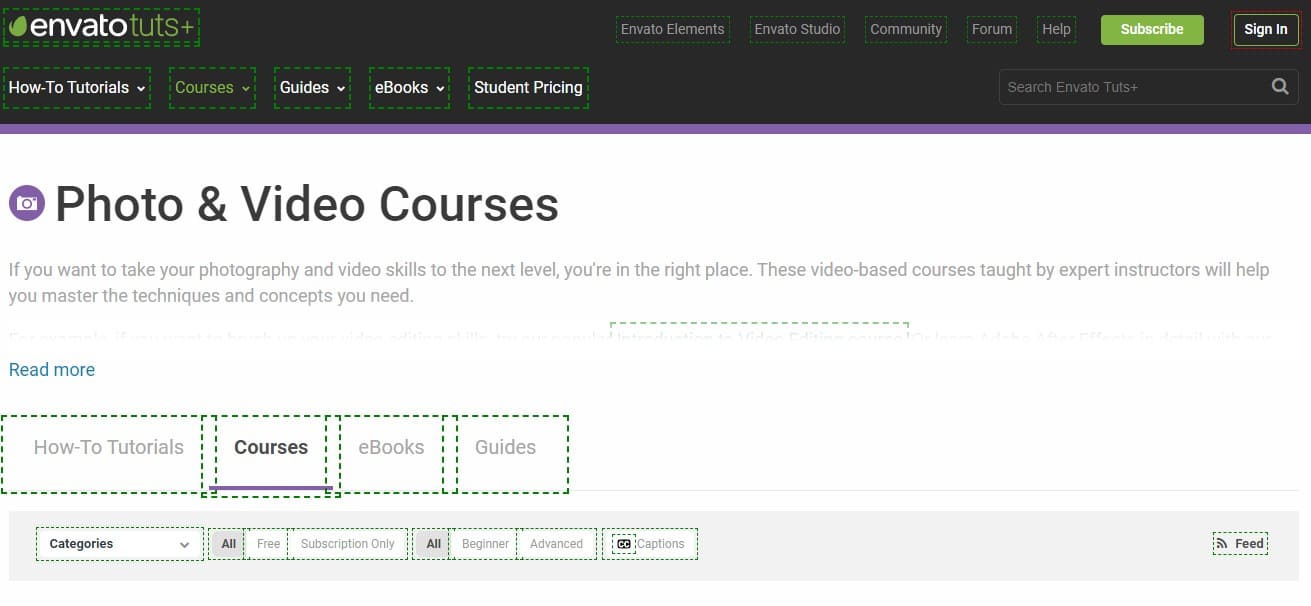Filter courses by Beginner level

tap(485, 544)
